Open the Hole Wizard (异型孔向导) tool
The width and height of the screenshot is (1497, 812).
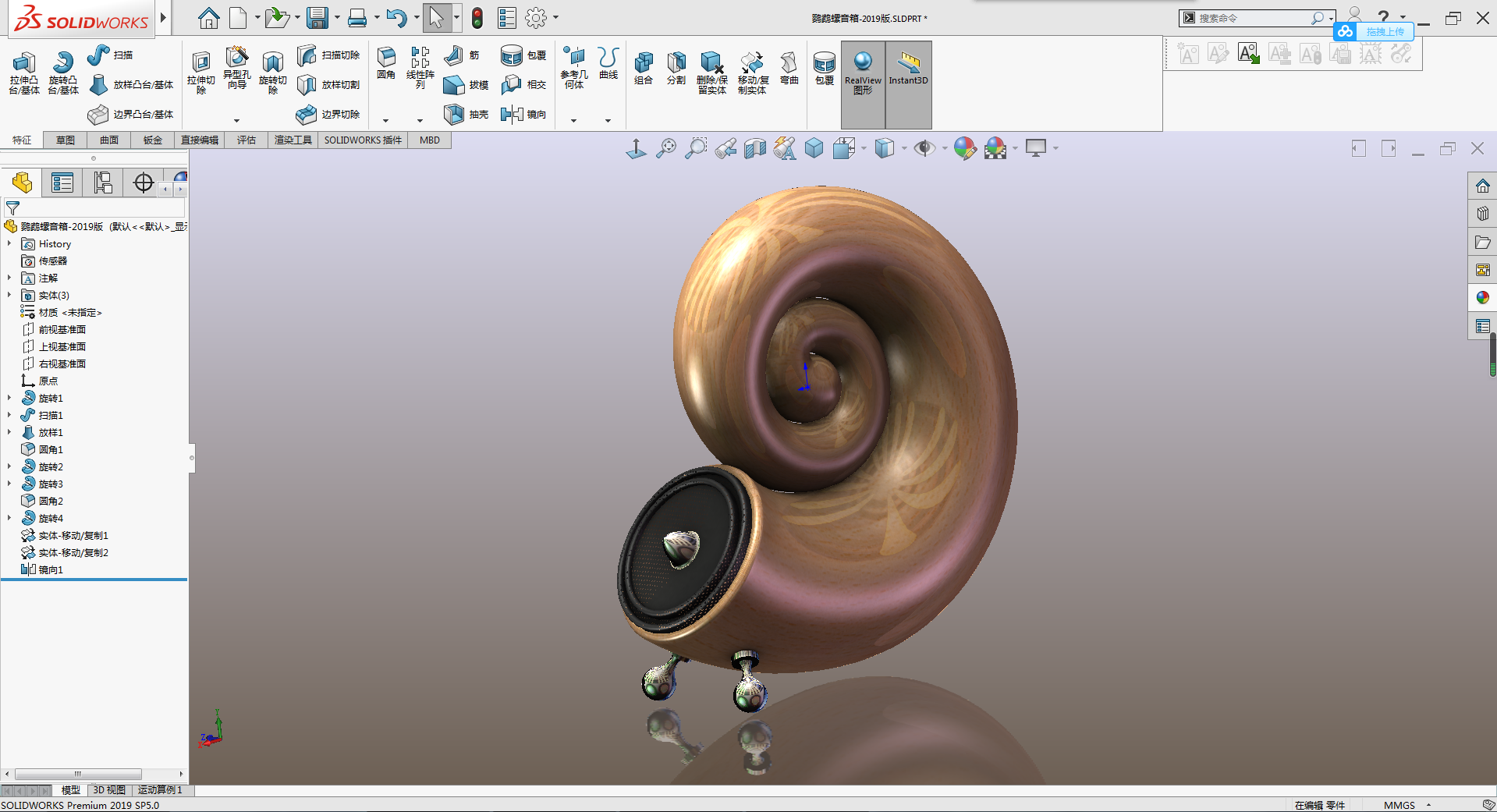236,59
